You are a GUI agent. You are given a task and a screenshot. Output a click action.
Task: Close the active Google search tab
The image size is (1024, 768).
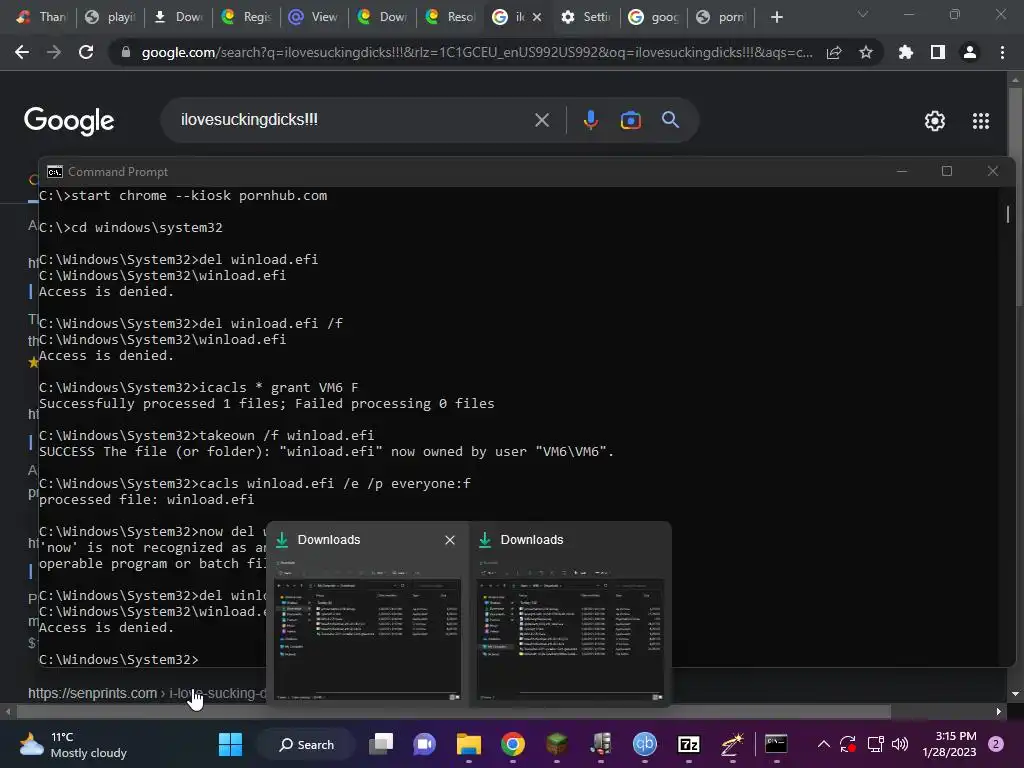(537, 17)
